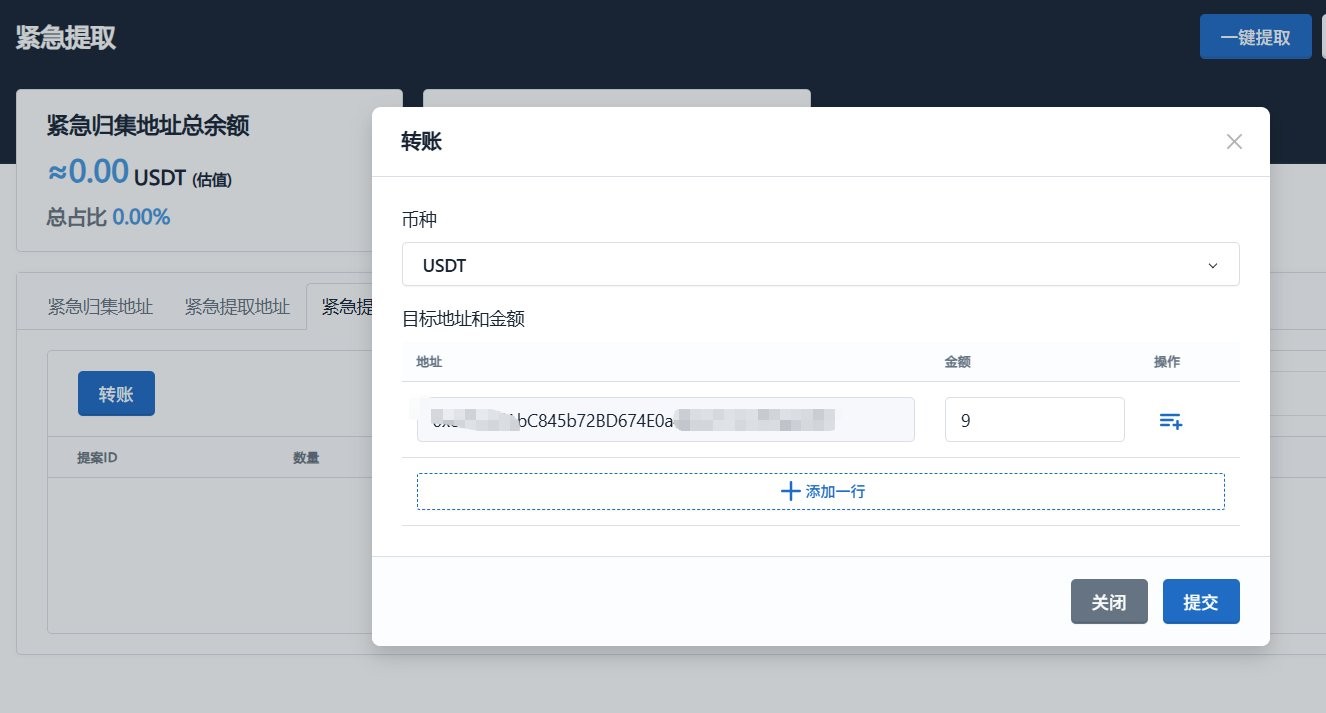
Task: Click the 一键提取 button in the header
Action: pyautogui.click(x=1255, y=37)
